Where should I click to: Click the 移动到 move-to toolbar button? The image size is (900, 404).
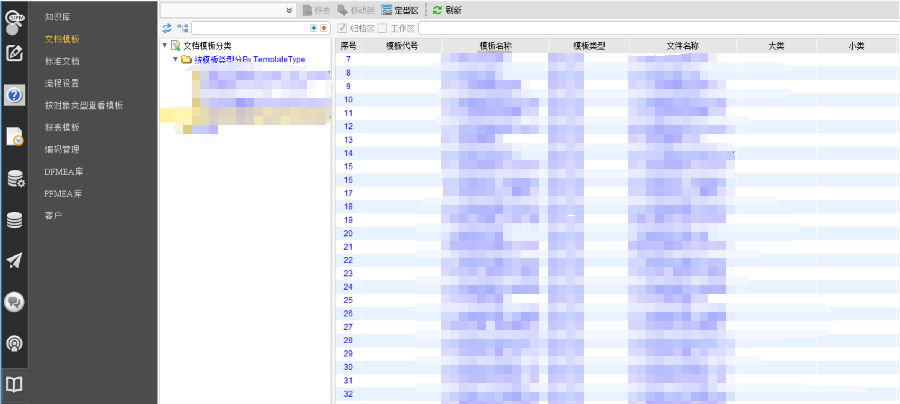[x=356, y=10]
